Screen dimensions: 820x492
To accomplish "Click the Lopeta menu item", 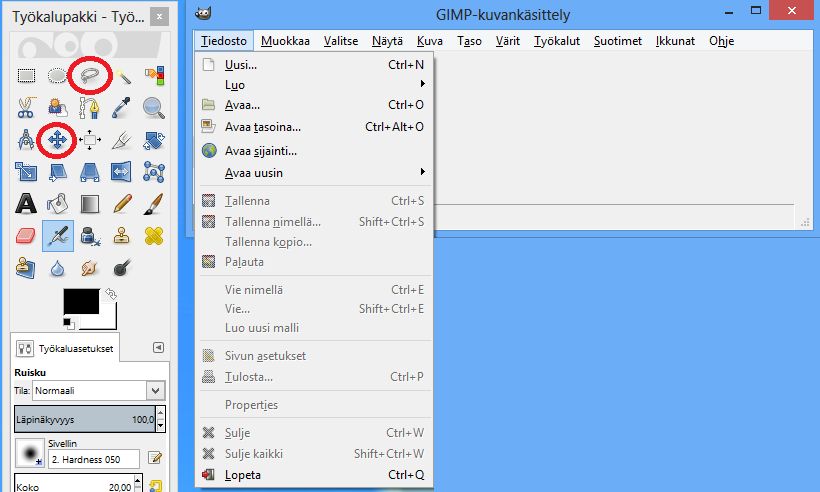I will (243, 475).
